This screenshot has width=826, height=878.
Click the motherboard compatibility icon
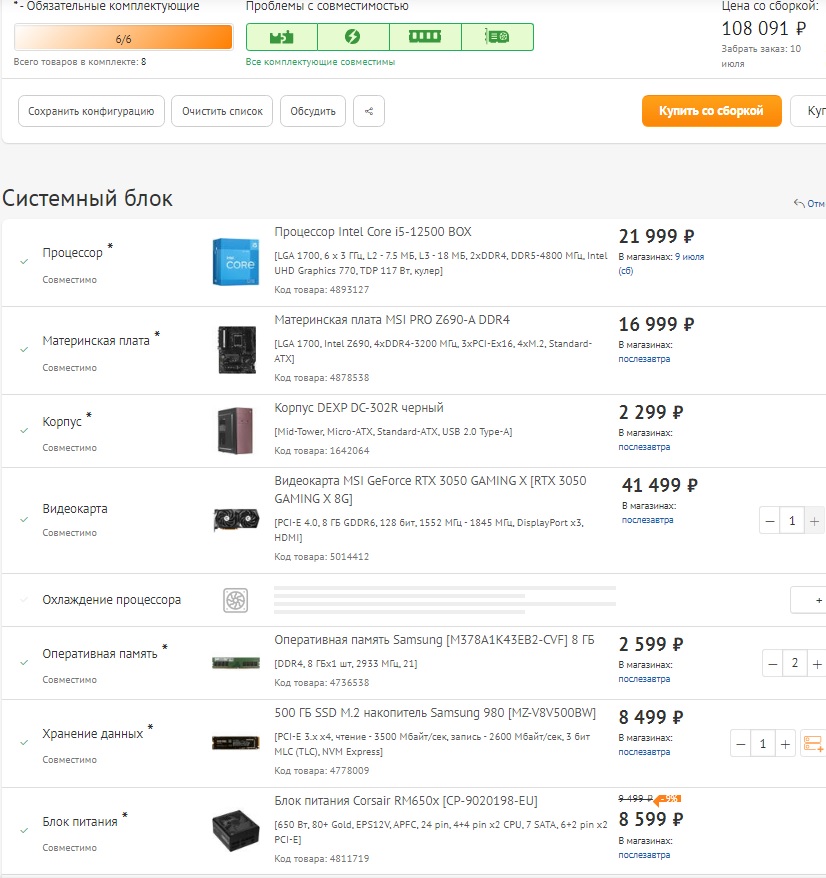(281, 37)
